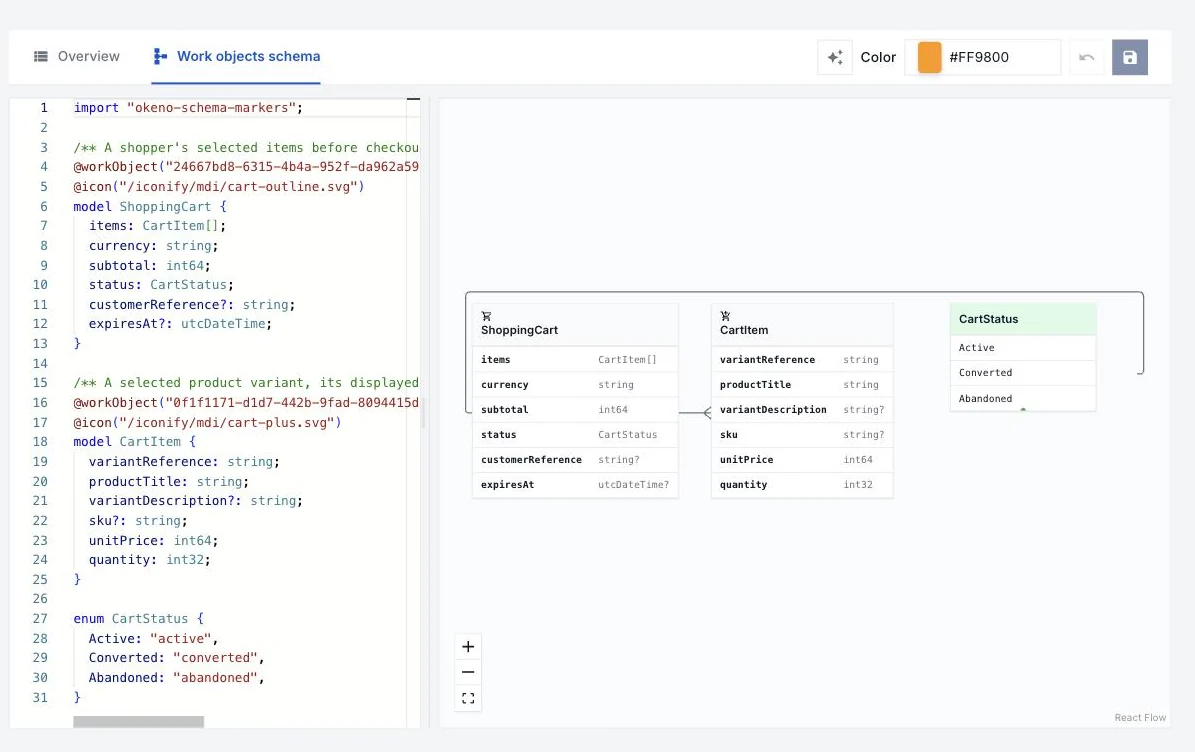Click the Converted value in CartStatus node
The image size is (1195, 752).
[1023, 373]
